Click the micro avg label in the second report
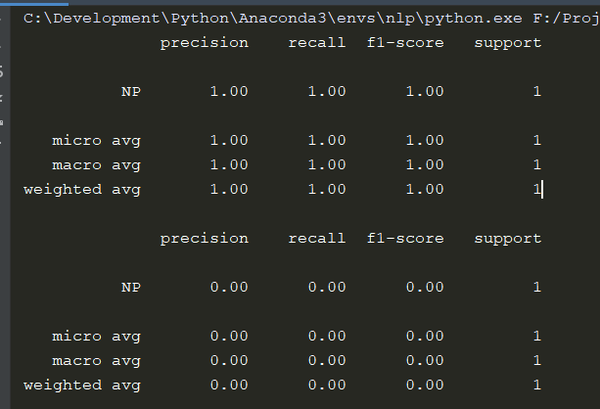The image size is (600, 409). tap(96, 336)
